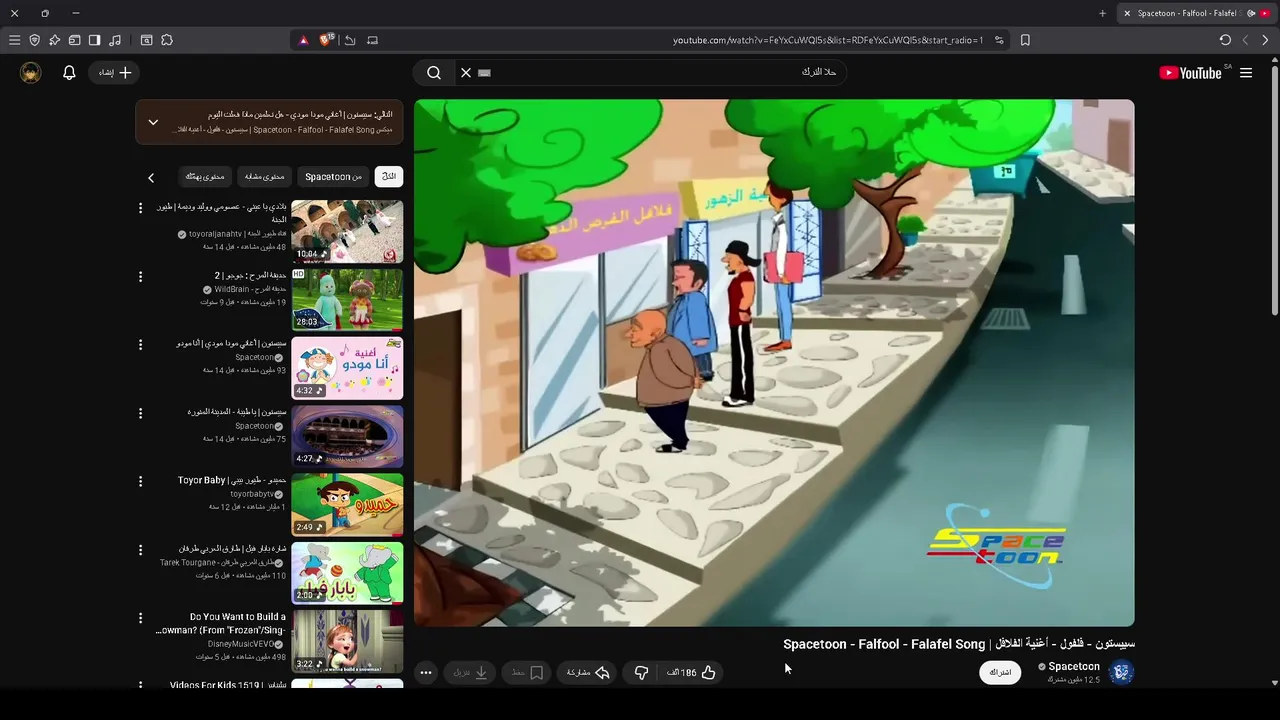This screenshot has width=1280, height=720.
Task: Open the Brave wallet icon
Action: (74, 40)
